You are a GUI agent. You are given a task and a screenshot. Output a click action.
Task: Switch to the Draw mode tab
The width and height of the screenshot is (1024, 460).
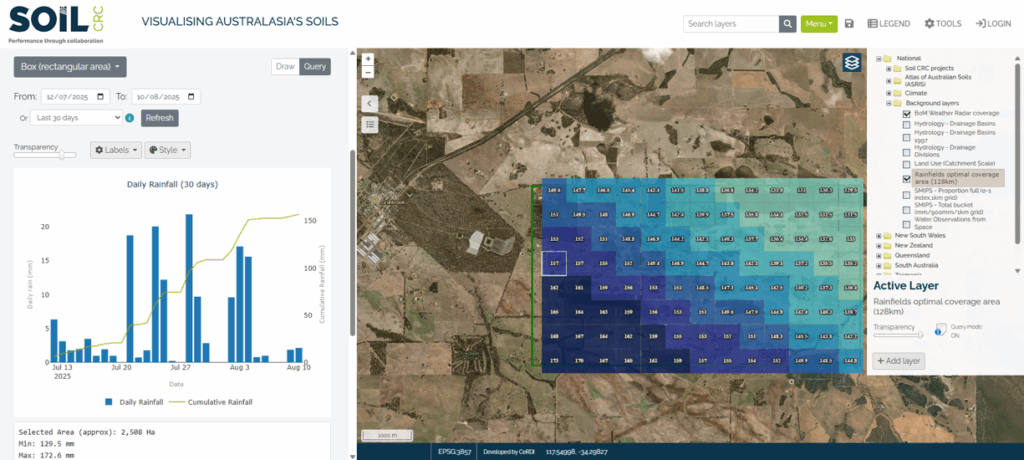pyautogui.click(x=285, y=67)
